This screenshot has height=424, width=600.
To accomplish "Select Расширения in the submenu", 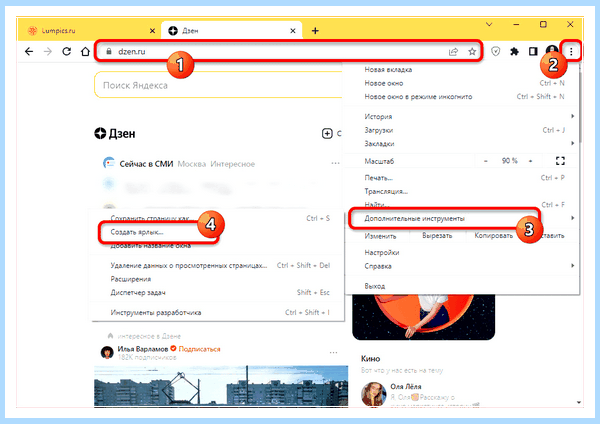I will pyautogui.click(x=217, y=279).
